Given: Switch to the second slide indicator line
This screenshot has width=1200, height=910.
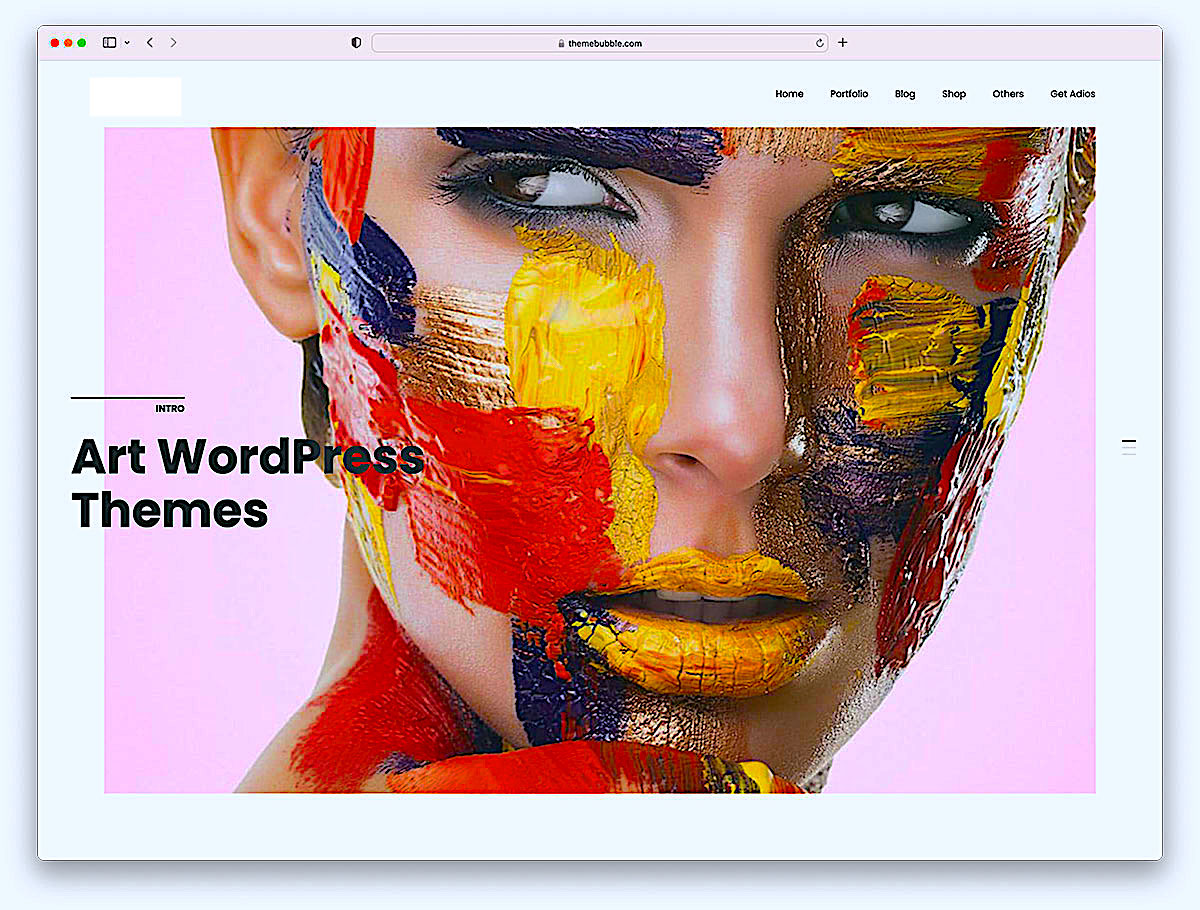Looking at the screenshot, I should [x=1129, y=448].
